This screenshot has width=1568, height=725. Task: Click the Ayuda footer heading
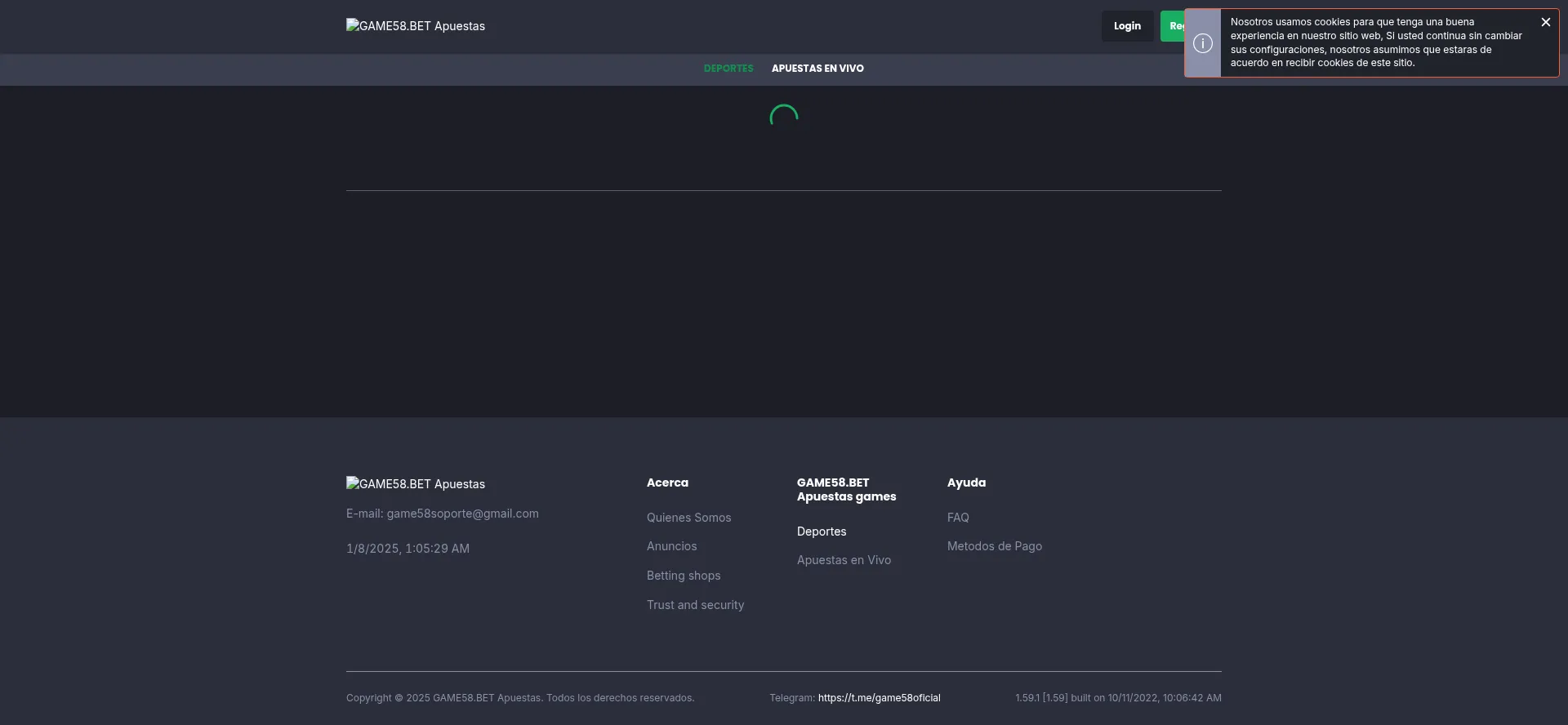tap(966, 483)
